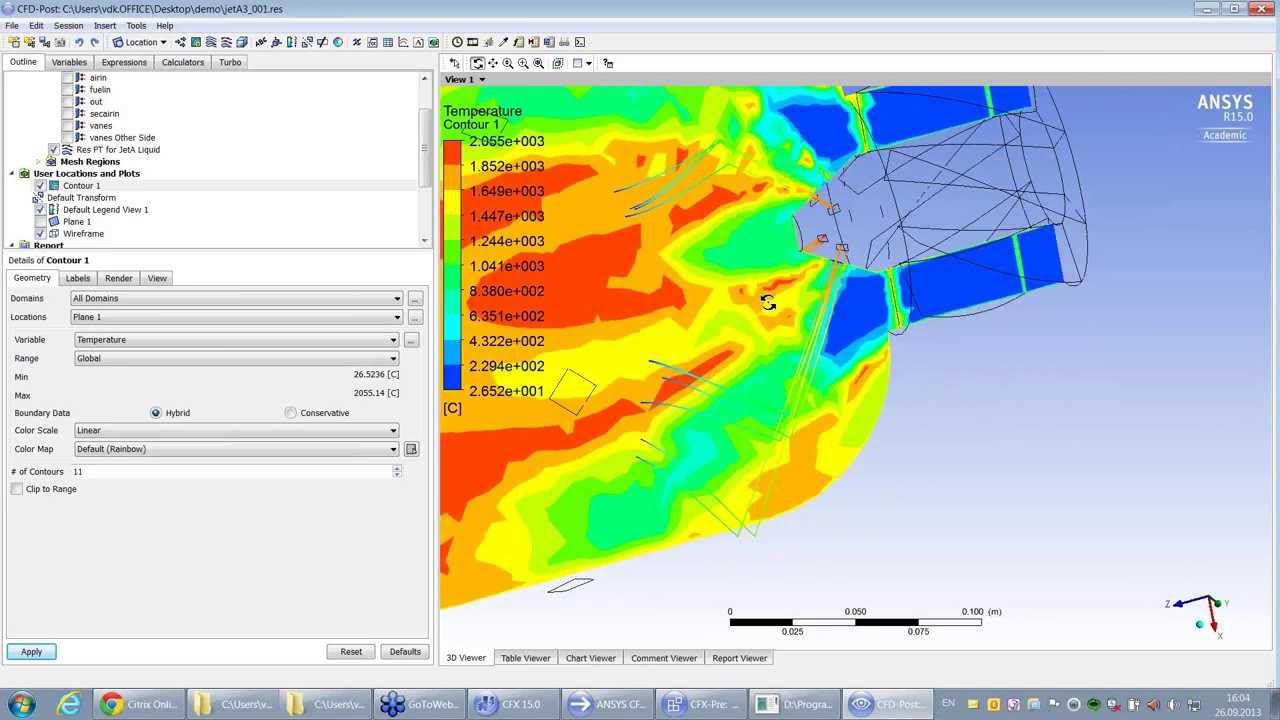Switch to the Expressions tab
Viewport: 1280px width, 720px height.
125,62
